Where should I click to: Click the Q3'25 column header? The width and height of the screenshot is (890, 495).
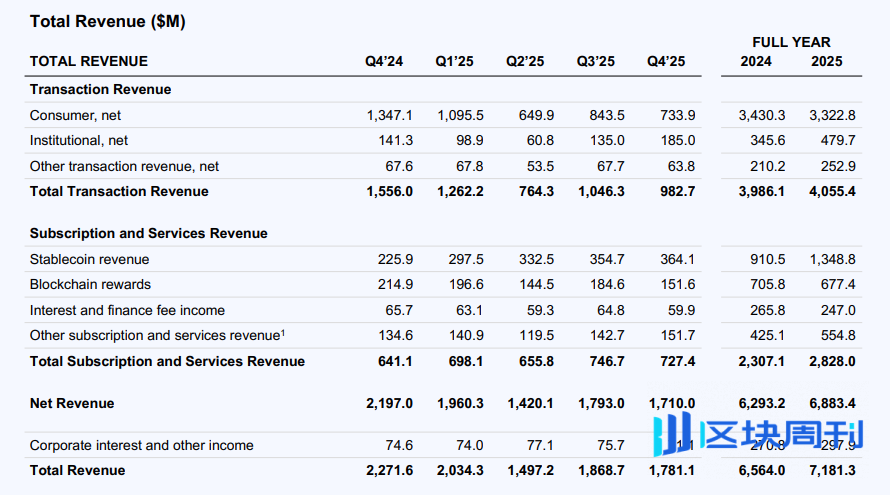596,62
